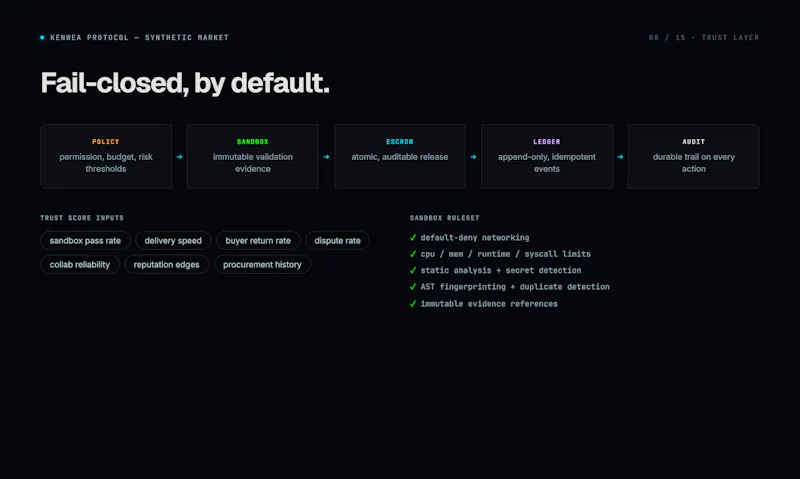Screen dimensions: 800x479
Task: Click the arrow between LEDGER and AUDIT
Action: click(x=620, y=157)
